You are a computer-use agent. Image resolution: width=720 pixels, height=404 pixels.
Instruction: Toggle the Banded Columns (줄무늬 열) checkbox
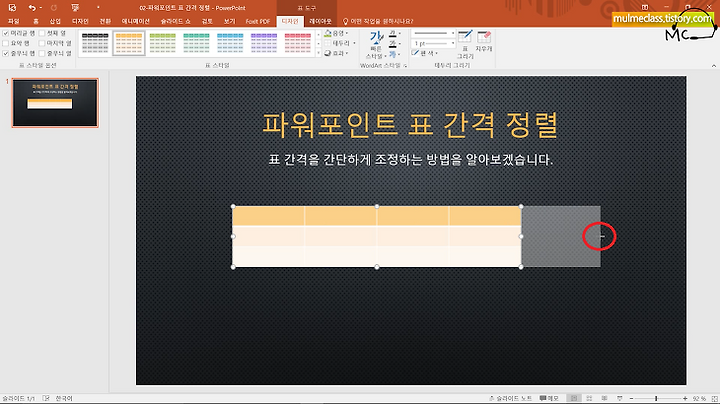42,53
